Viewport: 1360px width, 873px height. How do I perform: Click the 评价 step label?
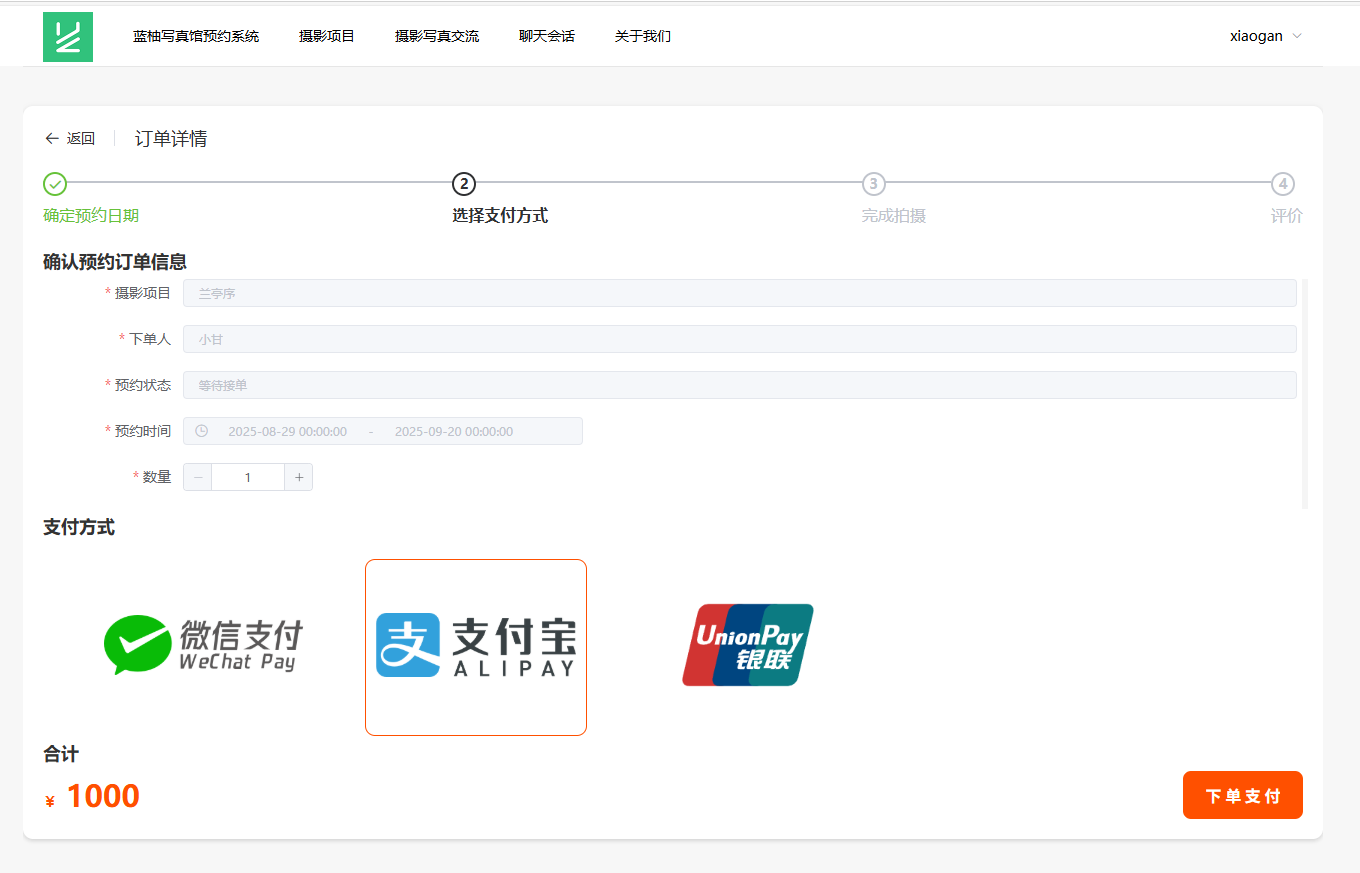click(x=1287, y=215)
